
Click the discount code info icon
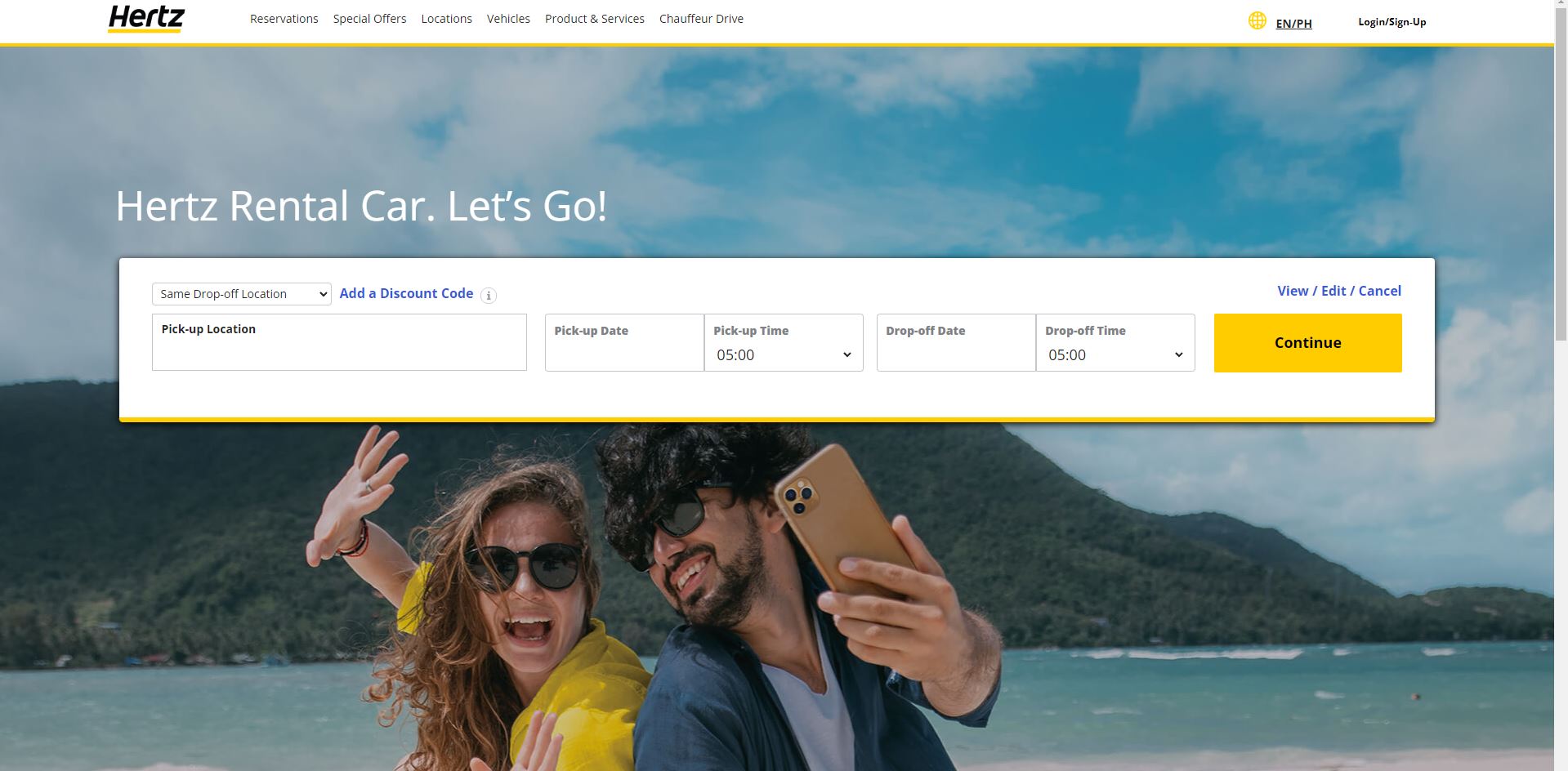click(x=489, y=296)
